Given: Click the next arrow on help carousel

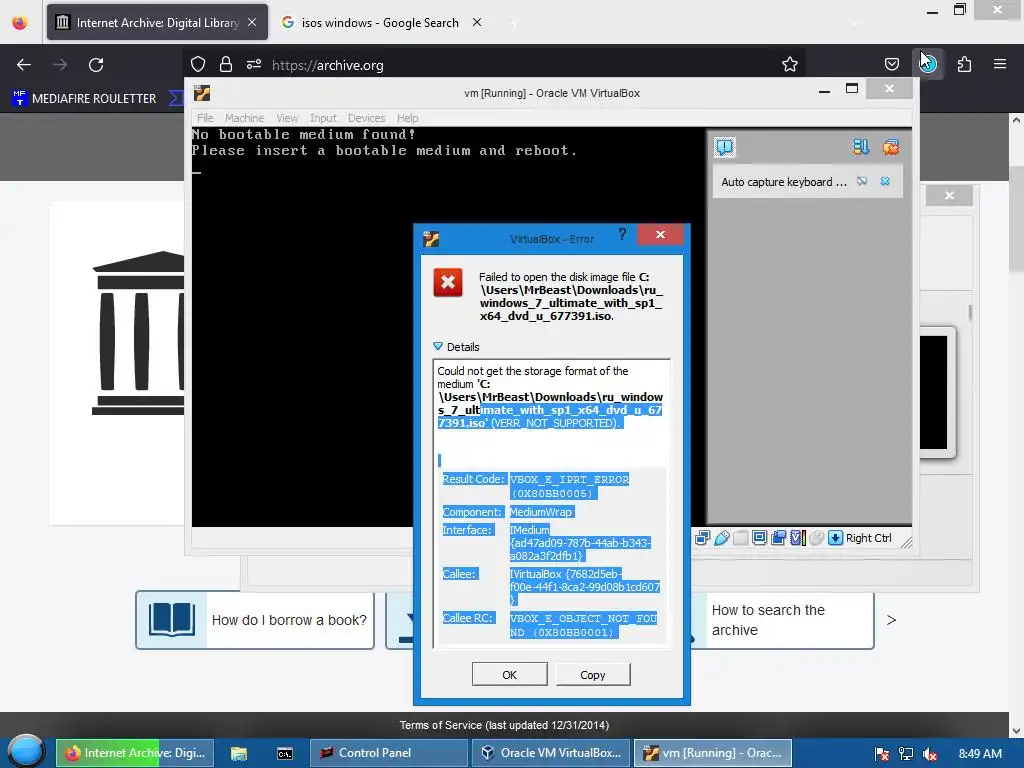Looking at the screenshot, I should pyautogui.click(x=891, y=620).
